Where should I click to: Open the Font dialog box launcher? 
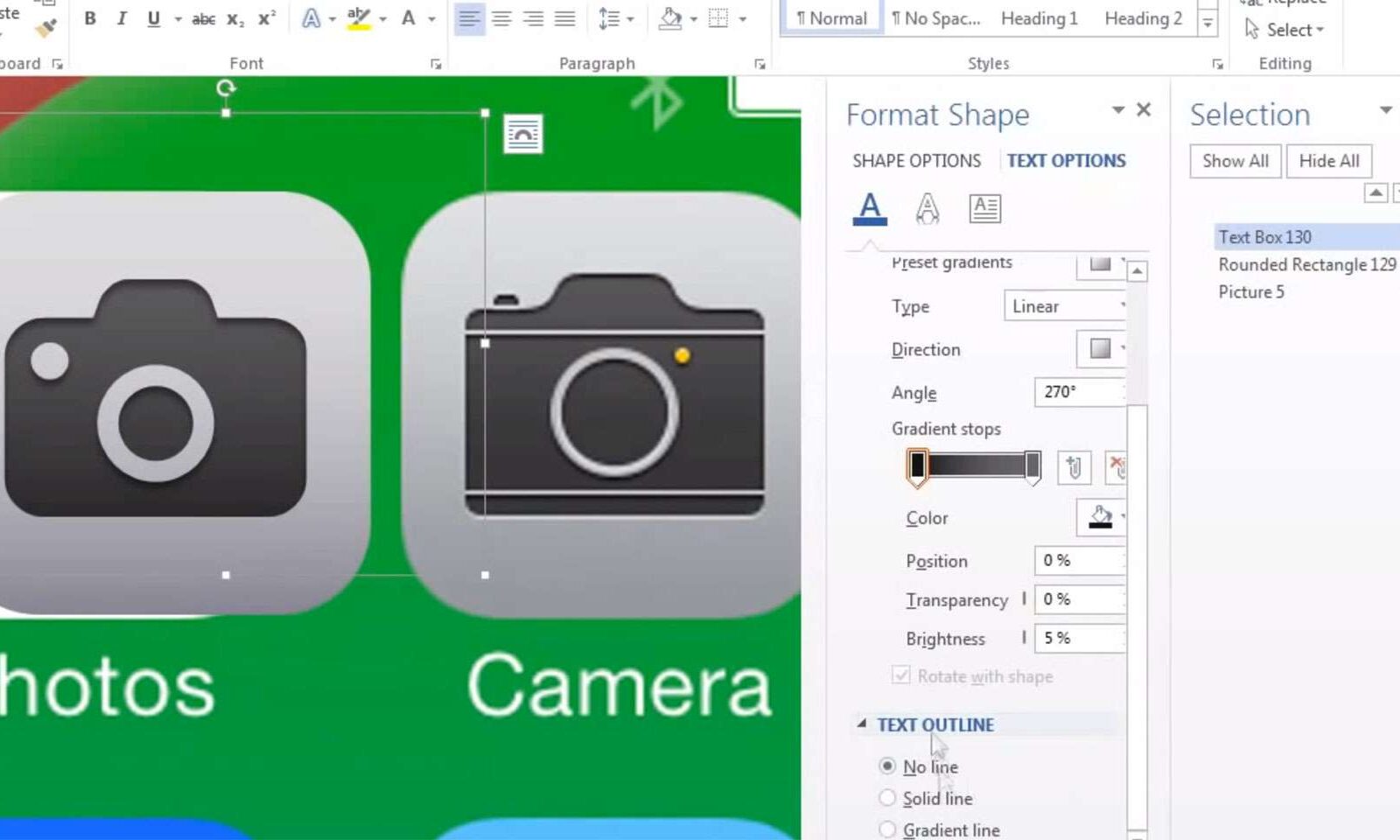[x=436, y=64]
